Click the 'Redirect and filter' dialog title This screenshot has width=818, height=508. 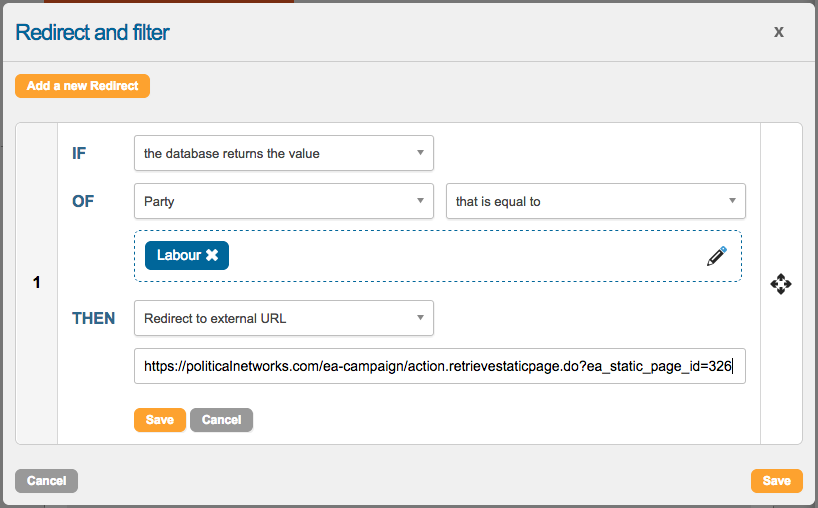(x=92, y=32)
